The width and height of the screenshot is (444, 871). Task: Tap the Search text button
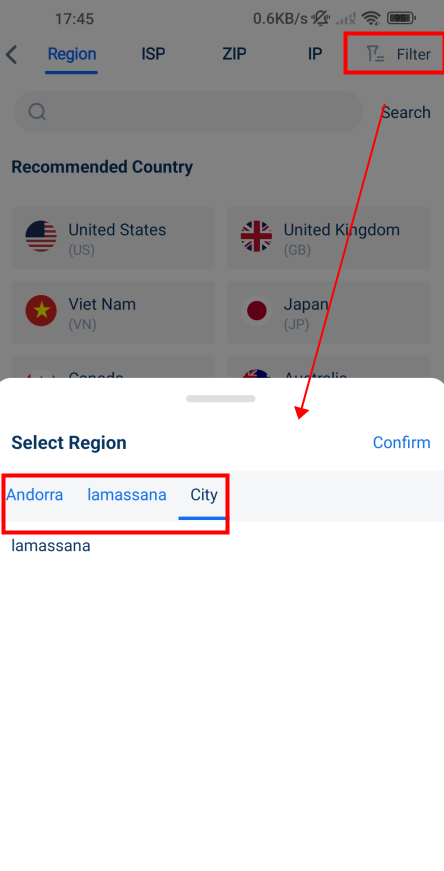(x=406, y=112)
